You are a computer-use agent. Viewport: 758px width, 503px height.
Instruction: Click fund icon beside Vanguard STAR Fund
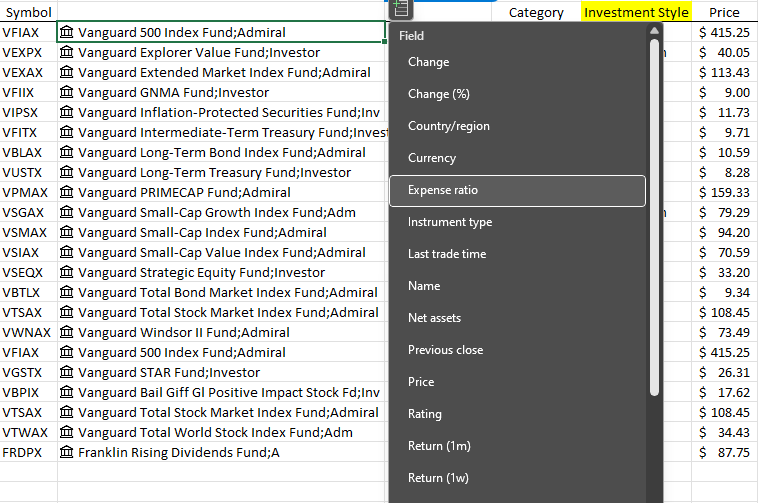pos(66,372)
